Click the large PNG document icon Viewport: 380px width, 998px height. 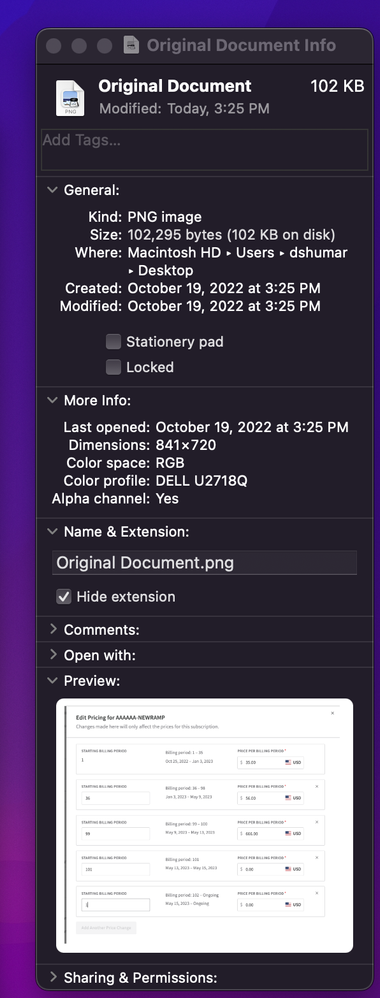click(x=69, y=97)
